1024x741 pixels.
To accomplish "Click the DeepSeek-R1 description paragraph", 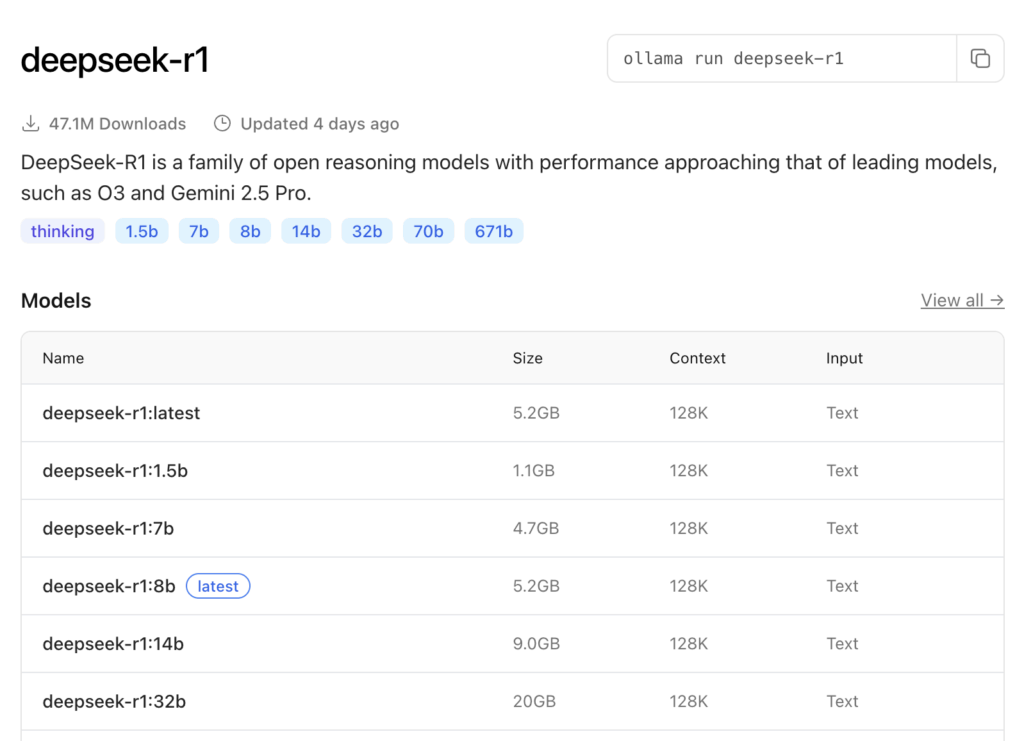I will [509, 178].
